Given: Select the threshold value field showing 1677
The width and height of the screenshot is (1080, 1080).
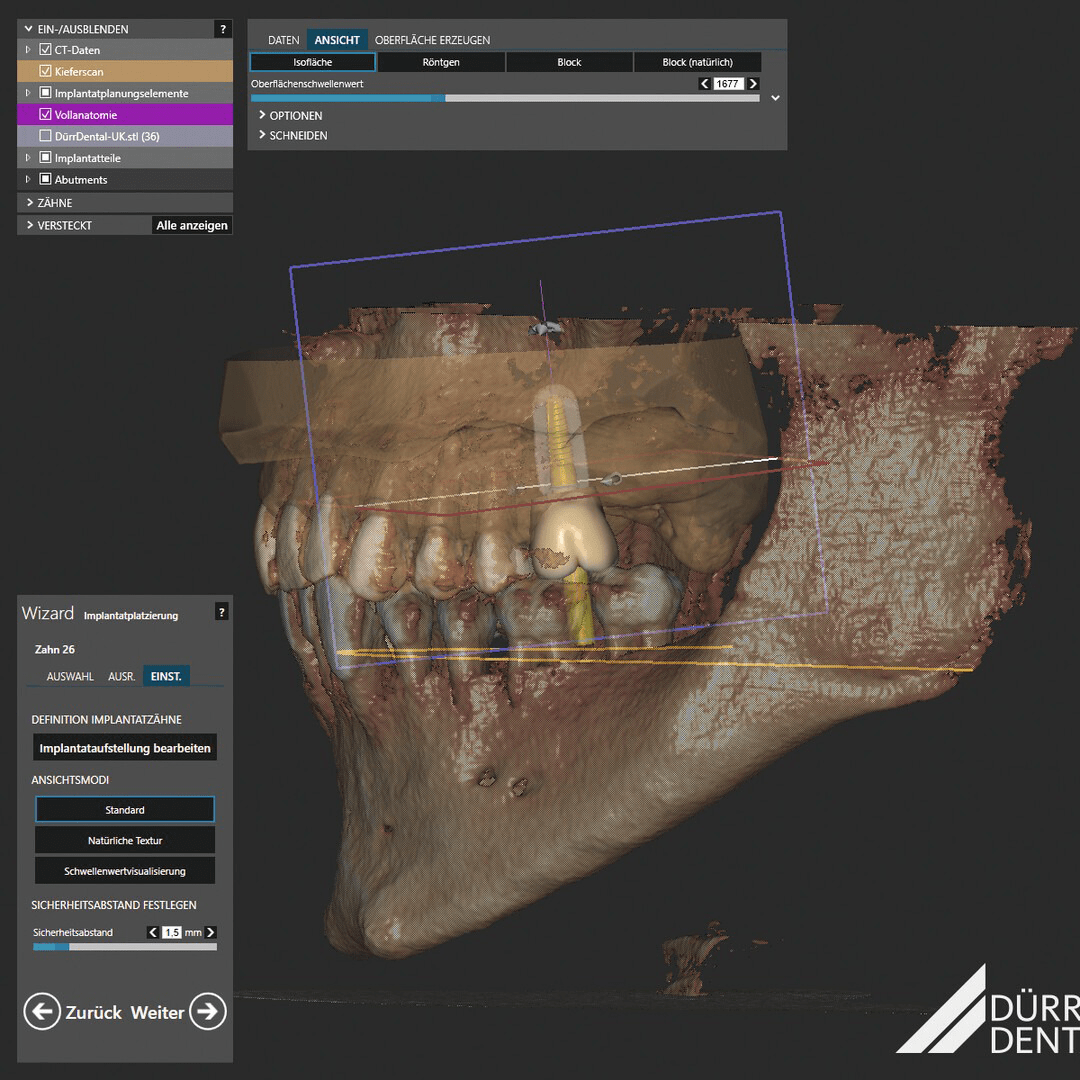Looking at the screenshot, I should (x=727, y=83).
